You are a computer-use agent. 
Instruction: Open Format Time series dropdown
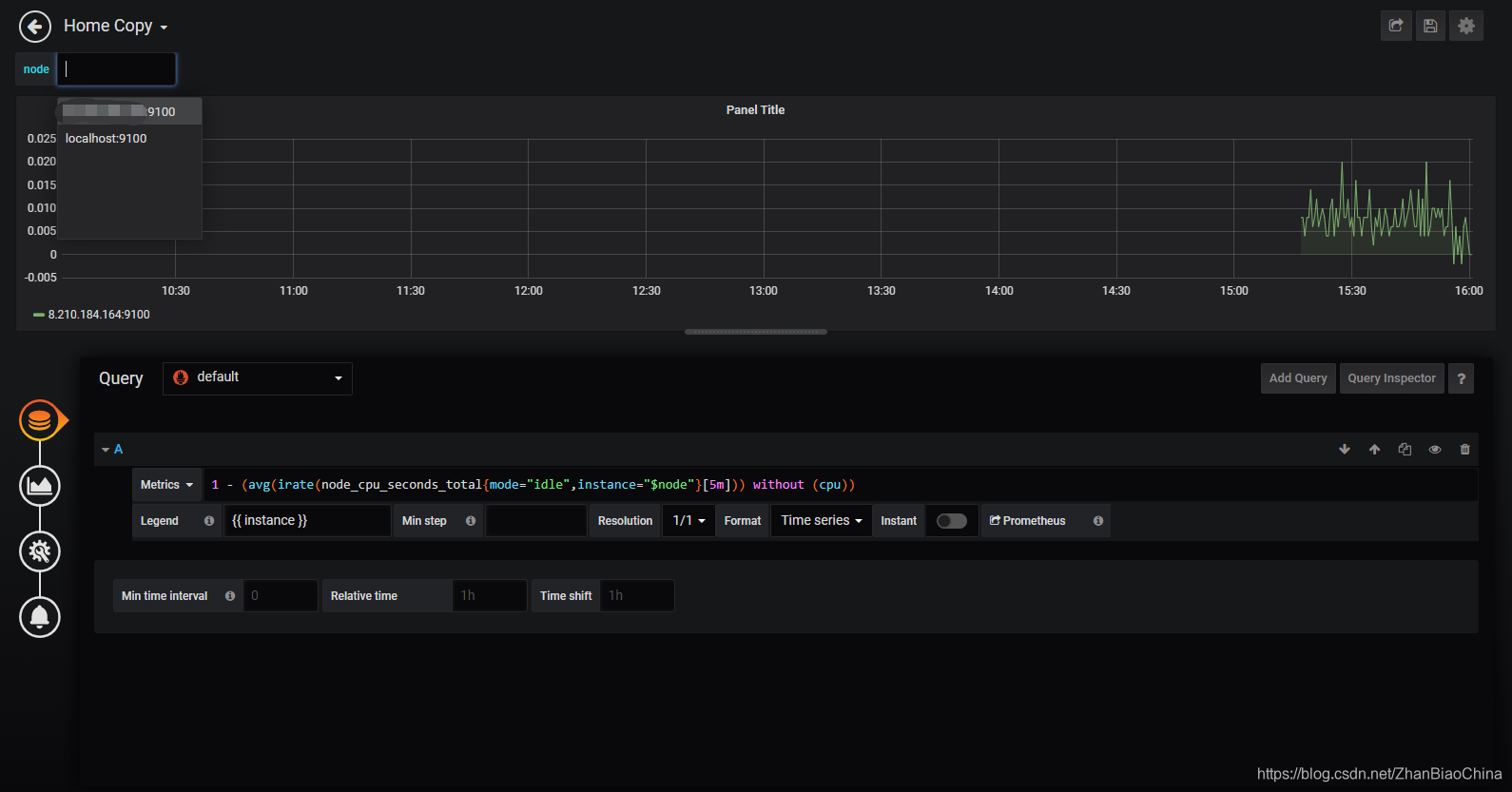tap(822, 521)
